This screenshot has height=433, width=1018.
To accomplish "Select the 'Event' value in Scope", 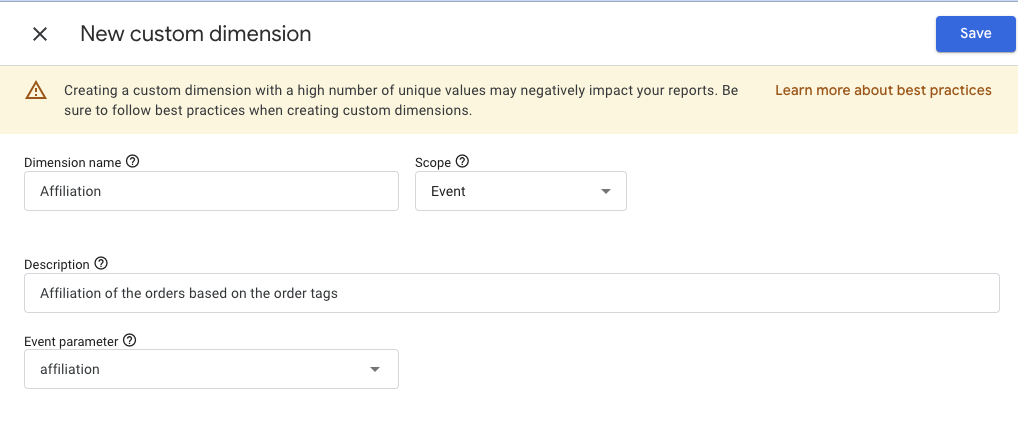I will pyautogui.click(x=449, y=192).
